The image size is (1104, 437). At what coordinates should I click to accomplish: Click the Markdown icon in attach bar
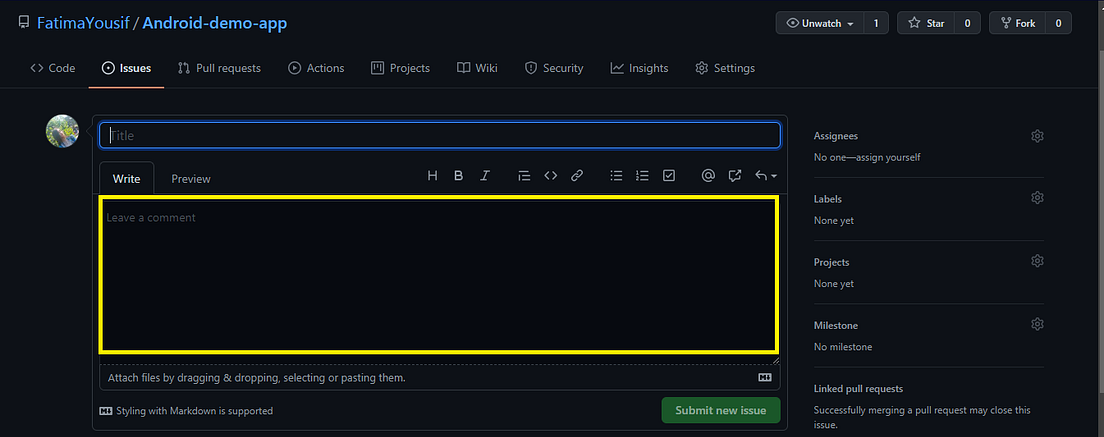click(765, 378)
